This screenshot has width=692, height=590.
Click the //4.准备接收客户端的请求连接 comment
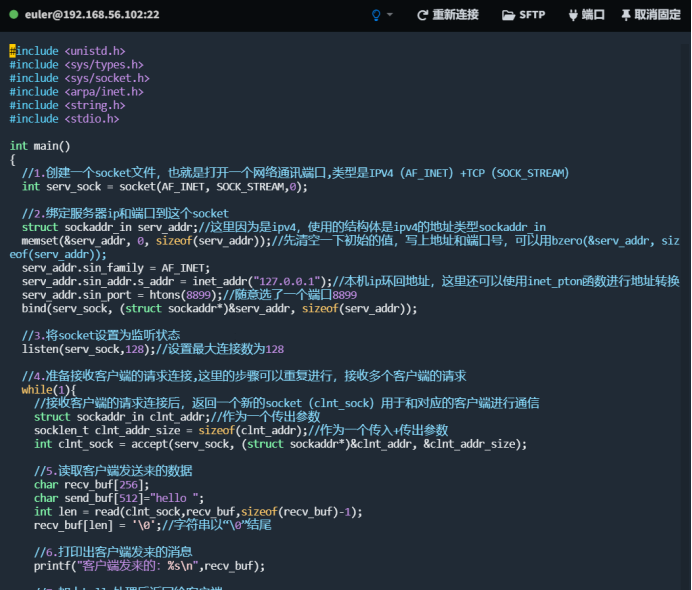(x=244, y=376)
